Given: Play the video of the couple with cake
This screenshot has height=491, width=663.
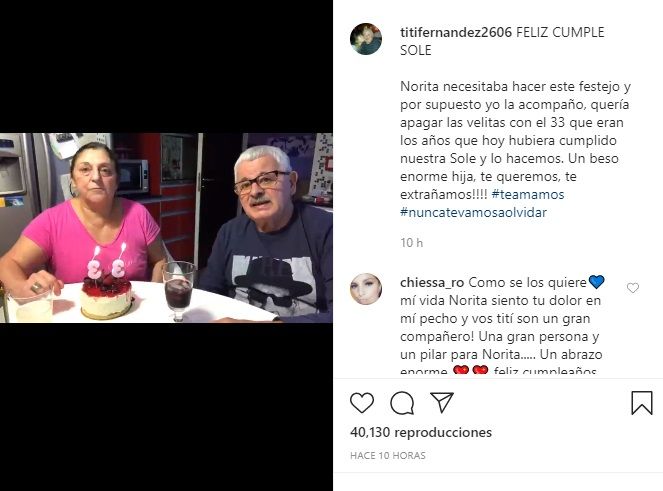Looking at the screenshot, I should click(166, 228).
